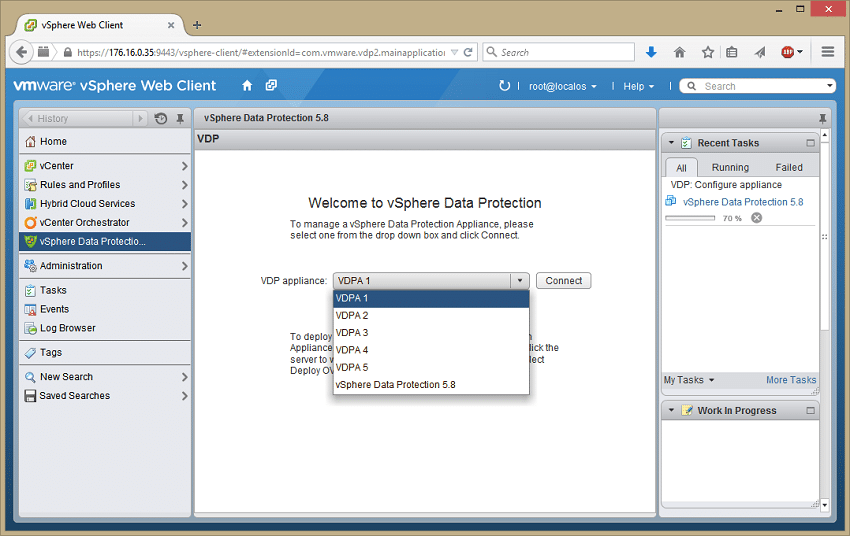
Task: Open the vSphere search box dropdown arrow
Action: pyautogui.click(x=829, y=86)
